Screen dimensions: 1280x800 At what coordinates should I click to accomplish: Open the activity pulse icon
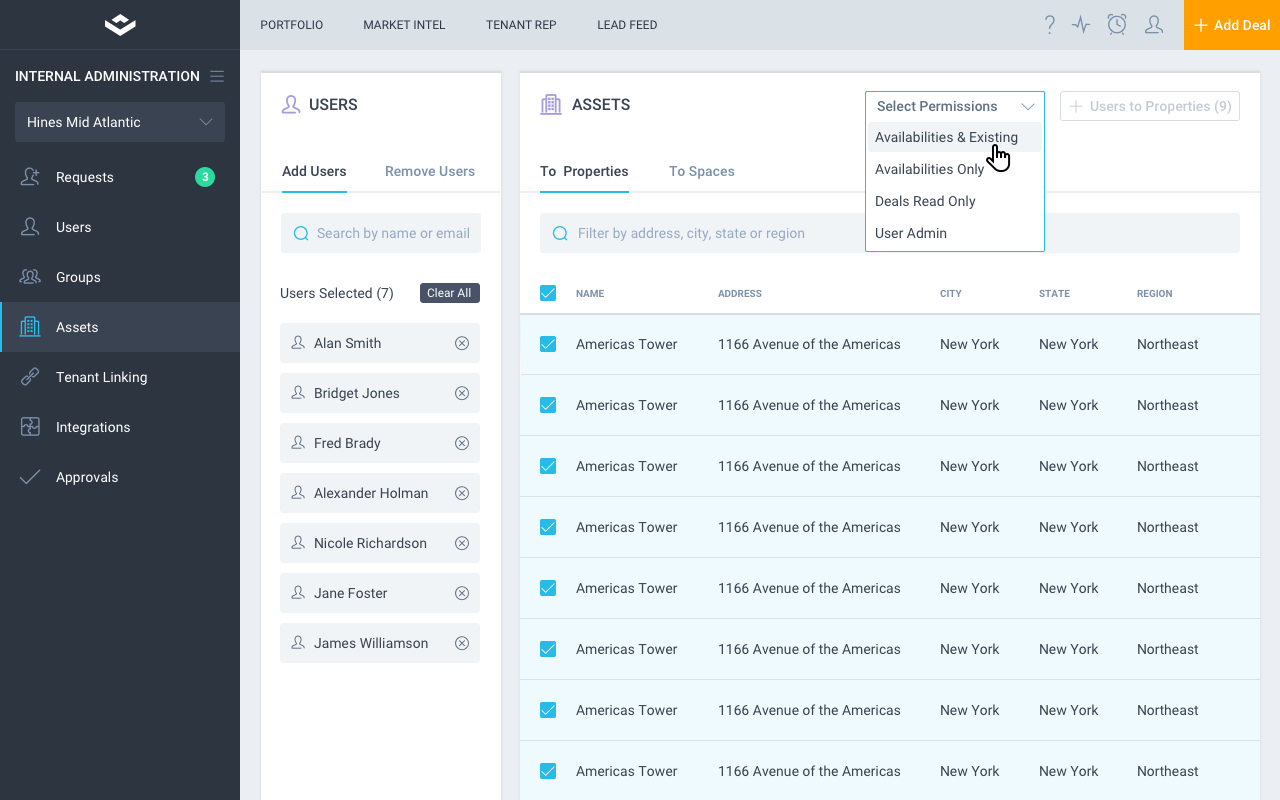click(1081, 25)
